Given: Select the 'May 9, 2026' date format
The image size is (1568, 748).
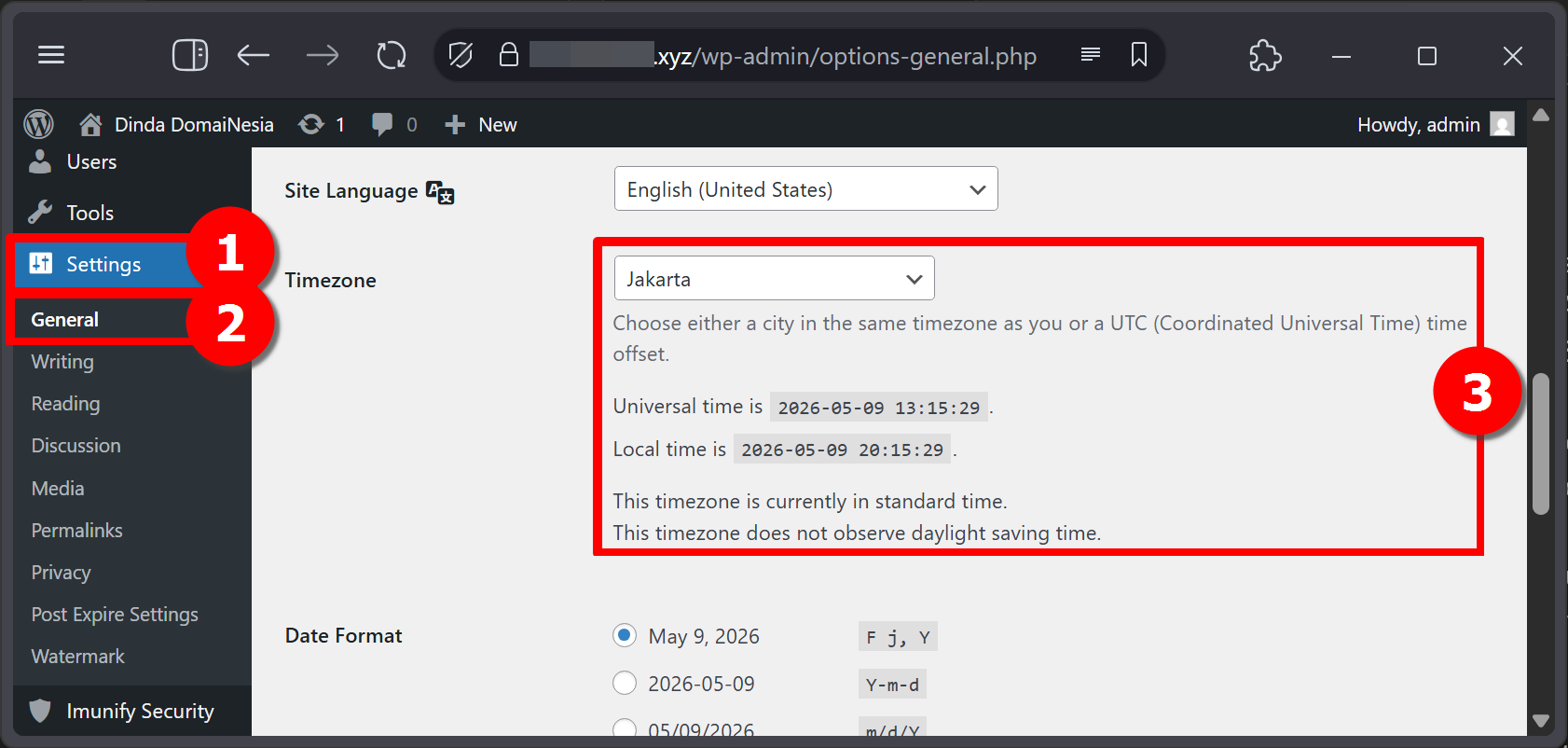Looking at the screenshot, I should (625, 635).
